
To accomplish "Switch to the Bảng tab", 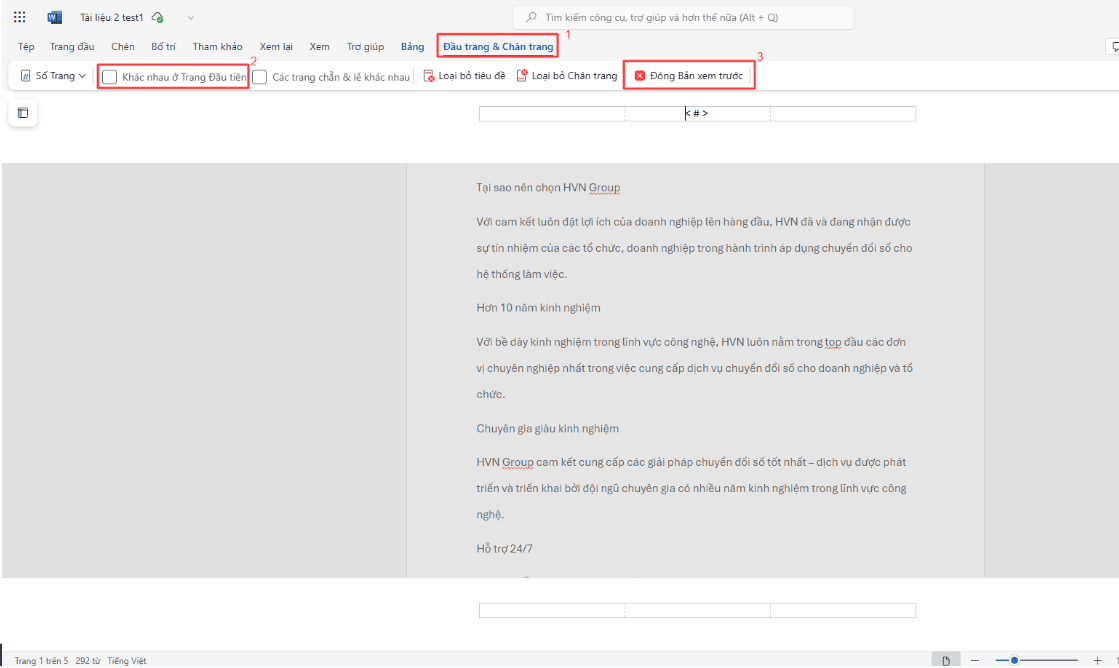I will pos(412,46).
